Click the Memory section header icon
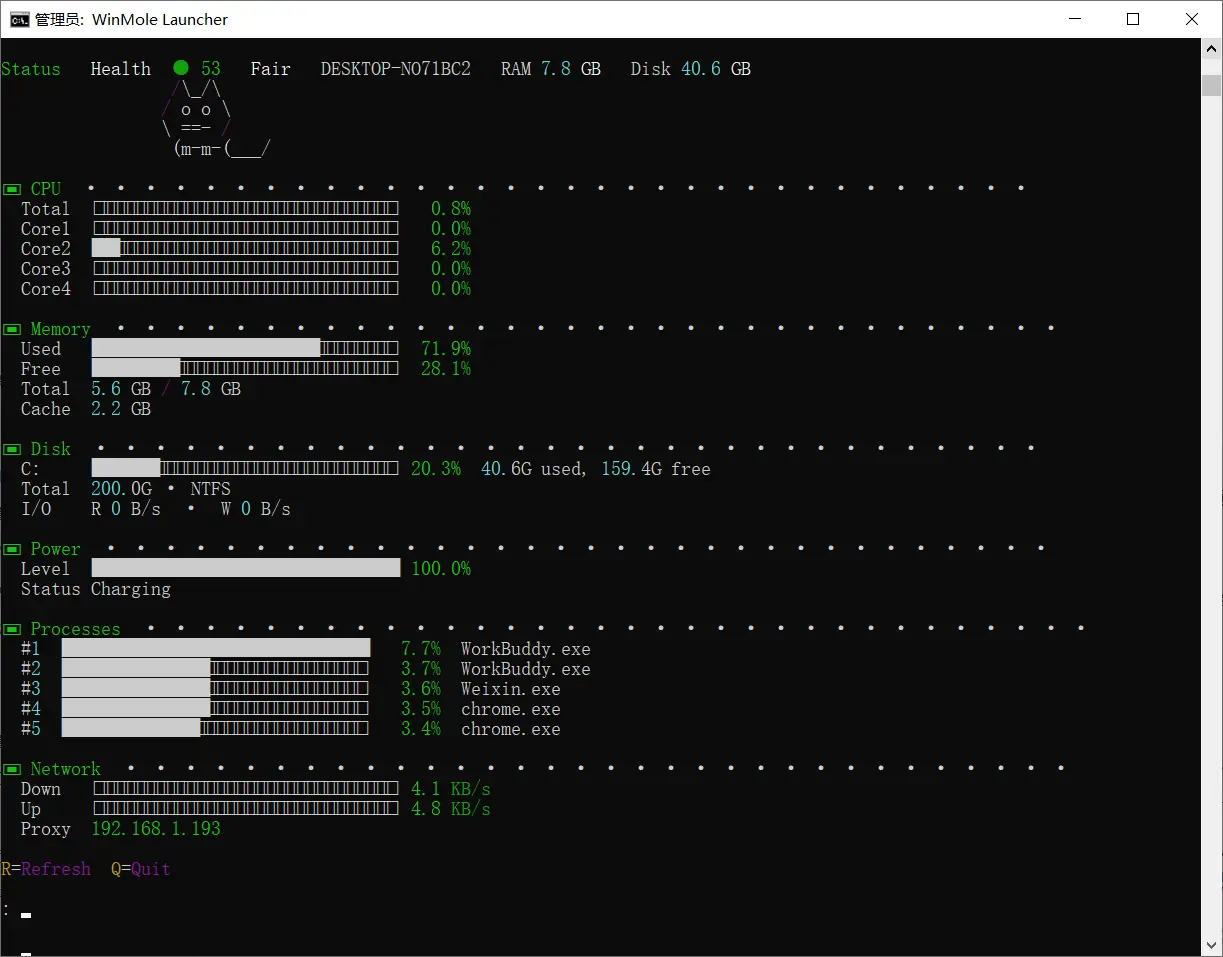 11,329
